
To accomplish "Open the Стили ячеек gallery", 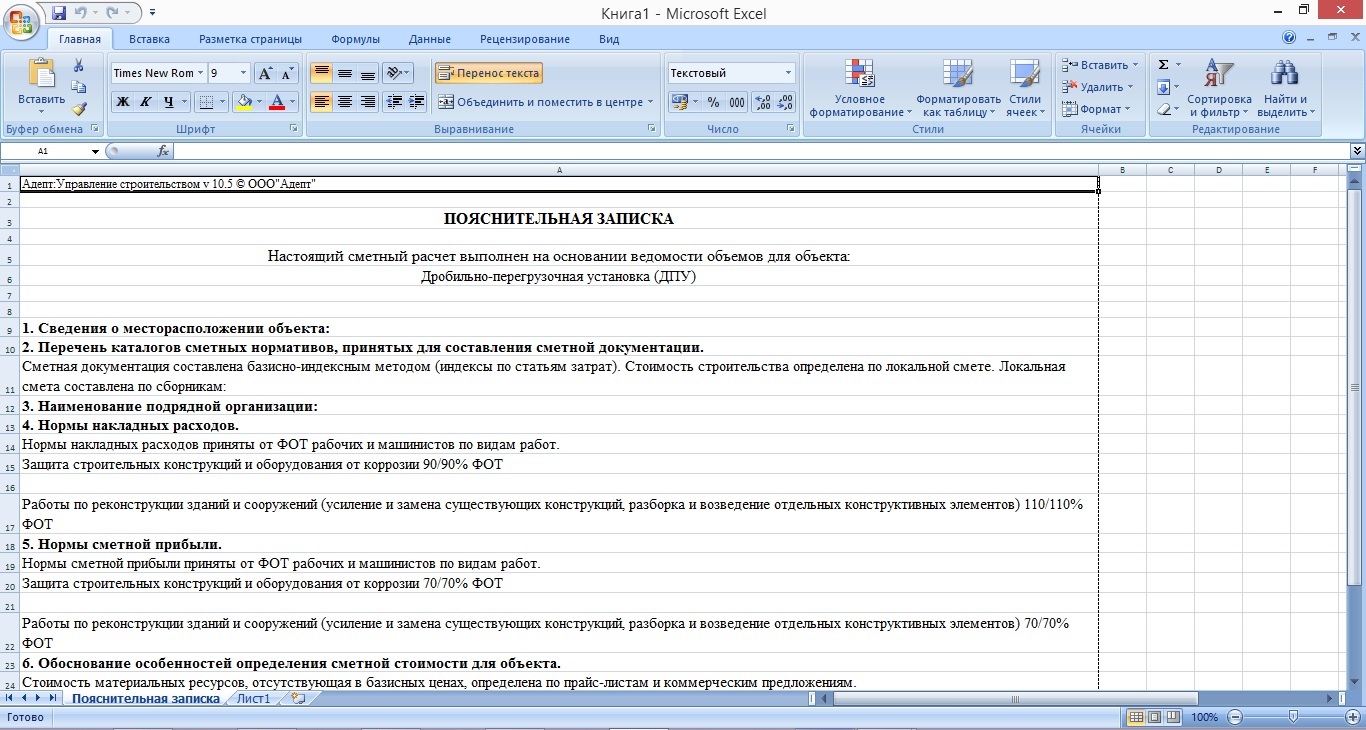I will click(x=1025, y=88).
